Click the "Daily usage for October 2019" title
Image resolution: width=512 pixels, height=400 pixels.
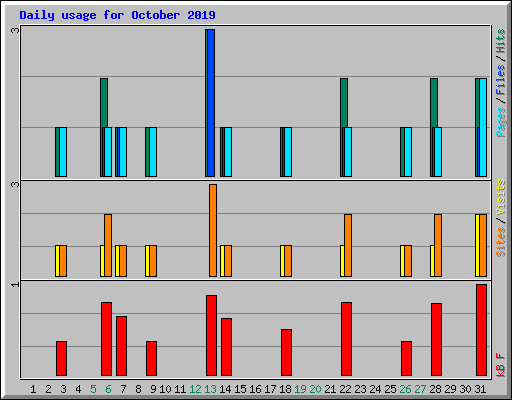pyautogui.click(x=117, y=15)
